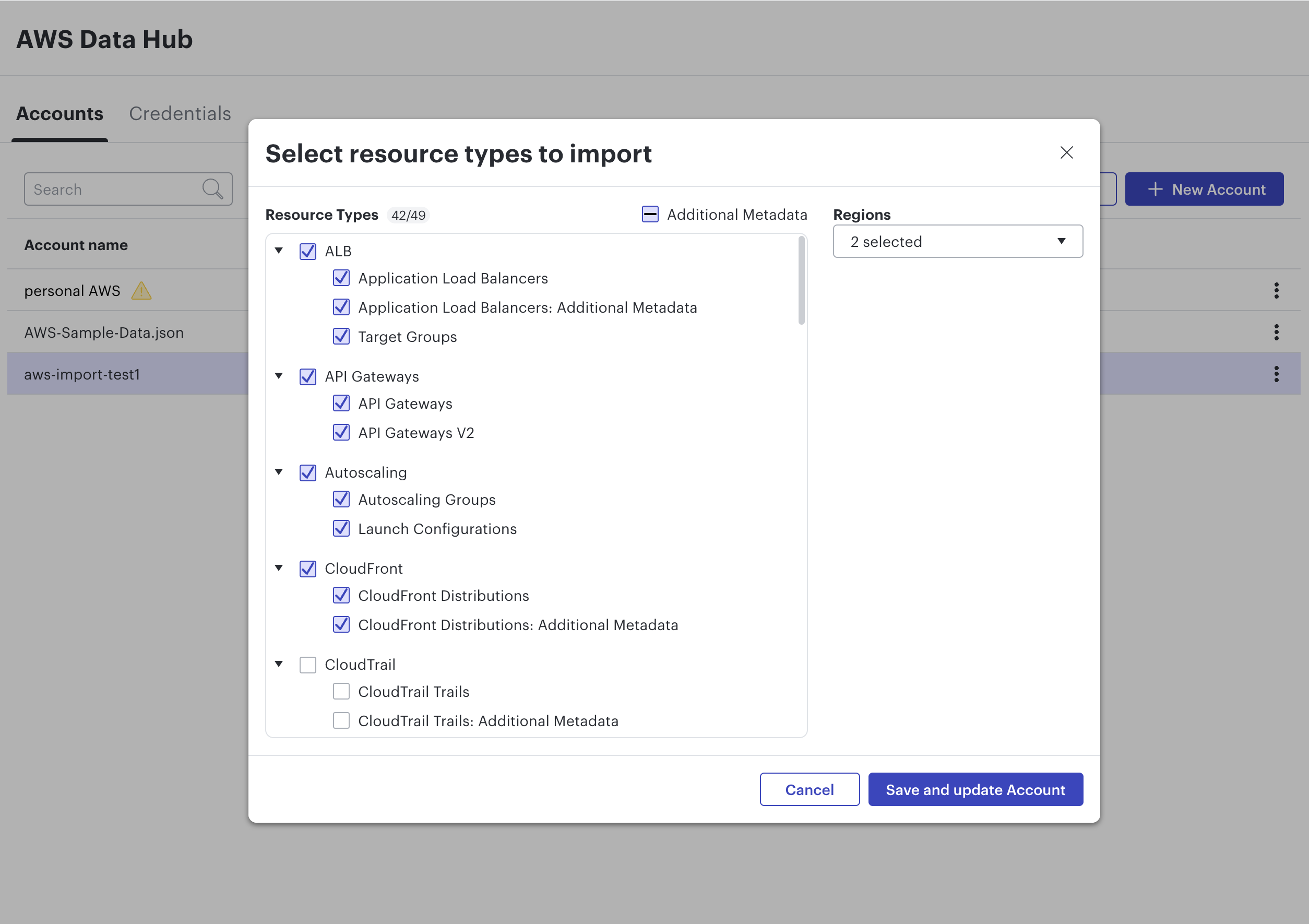Click the plus icon on New Account button
This screenshot has width=1309, height=924.
point(1155,189)
